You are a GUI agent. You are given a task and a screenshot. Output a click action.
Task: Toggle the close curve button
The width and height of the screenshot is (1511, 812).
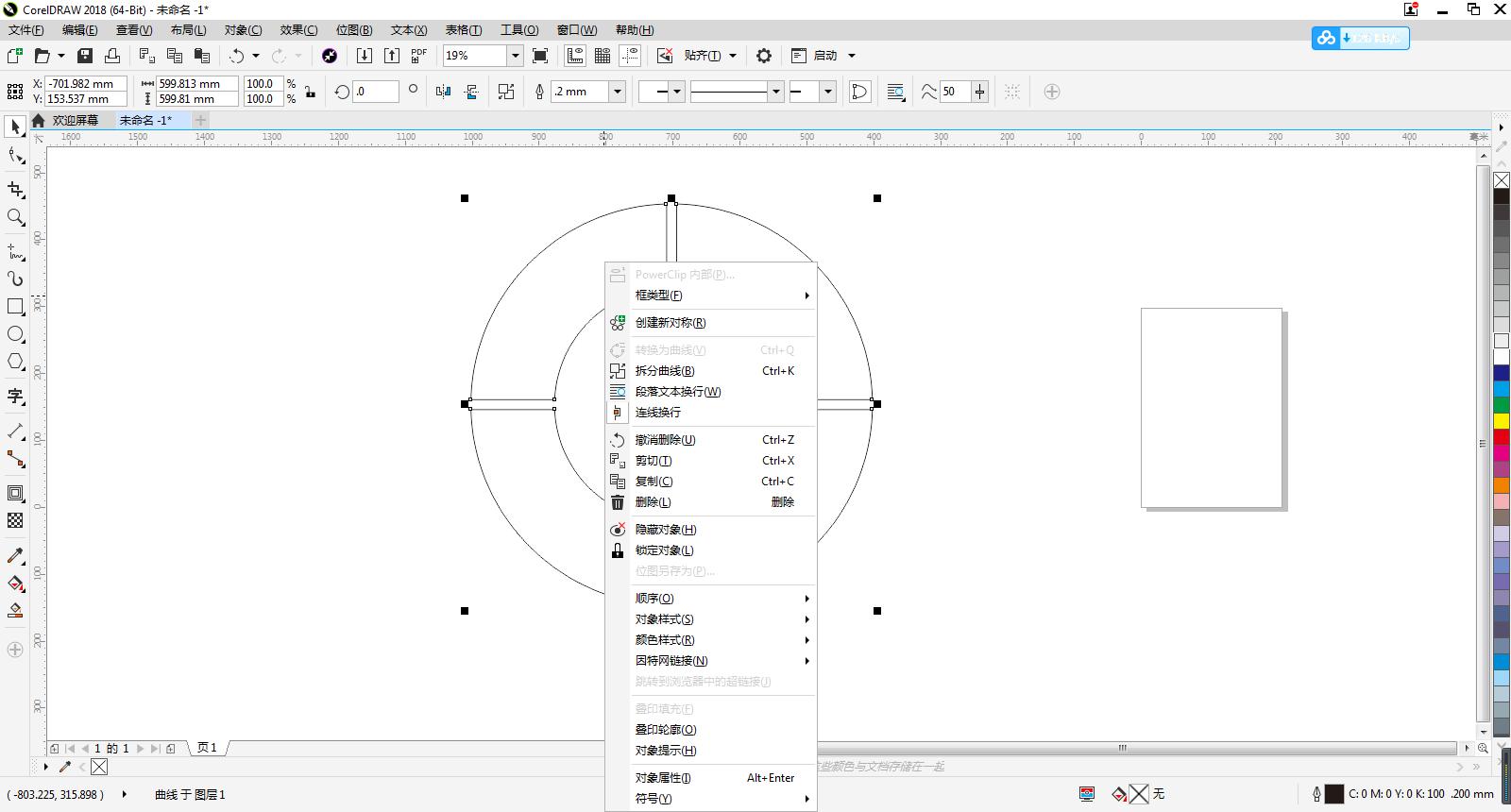coord(859,92)
